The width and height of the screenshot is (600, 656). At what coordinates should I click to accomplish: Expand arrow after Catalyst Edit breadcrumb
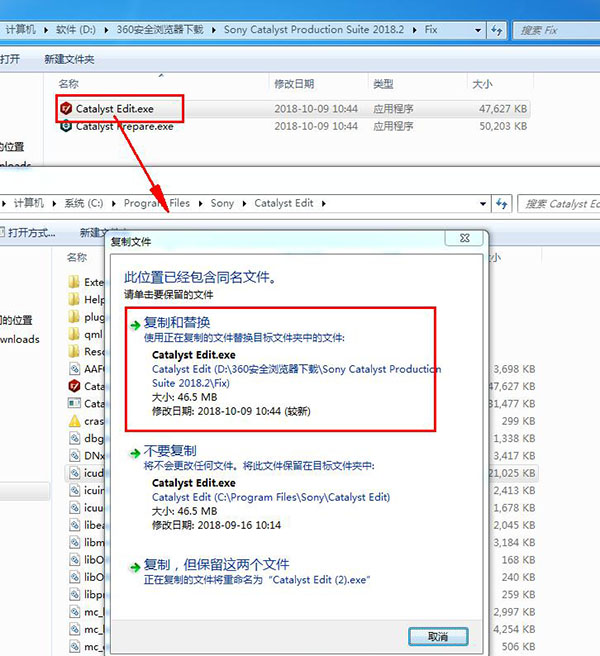[x=324, y=204]
